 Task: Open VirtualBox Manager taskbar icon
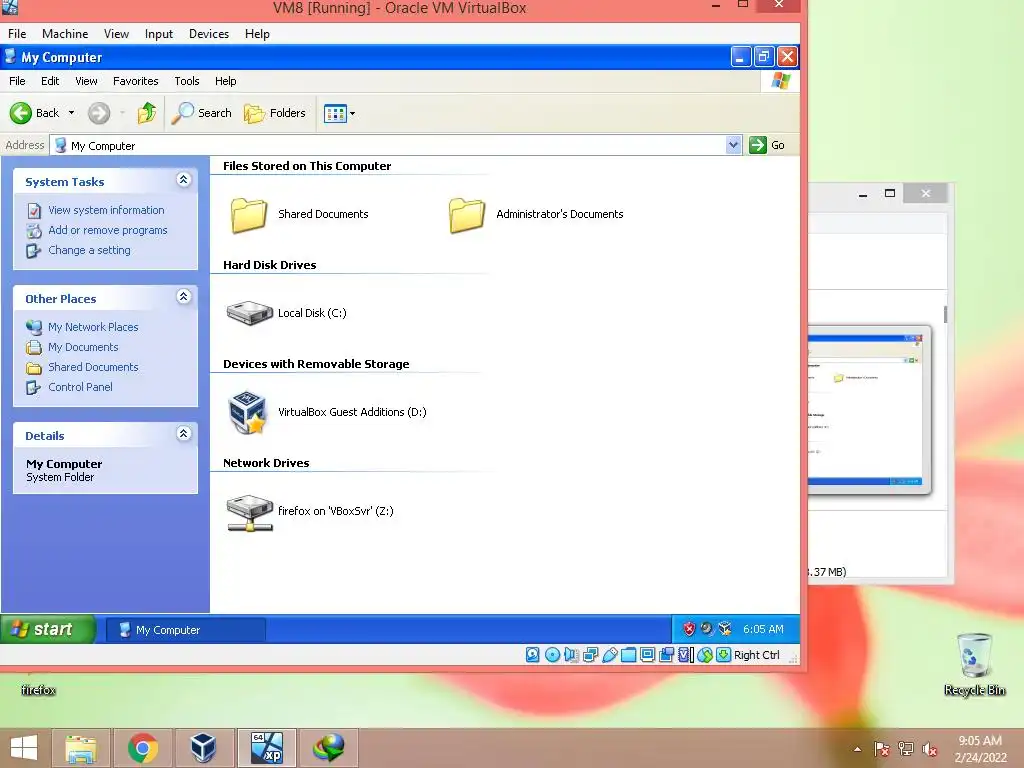coord(203,748)
